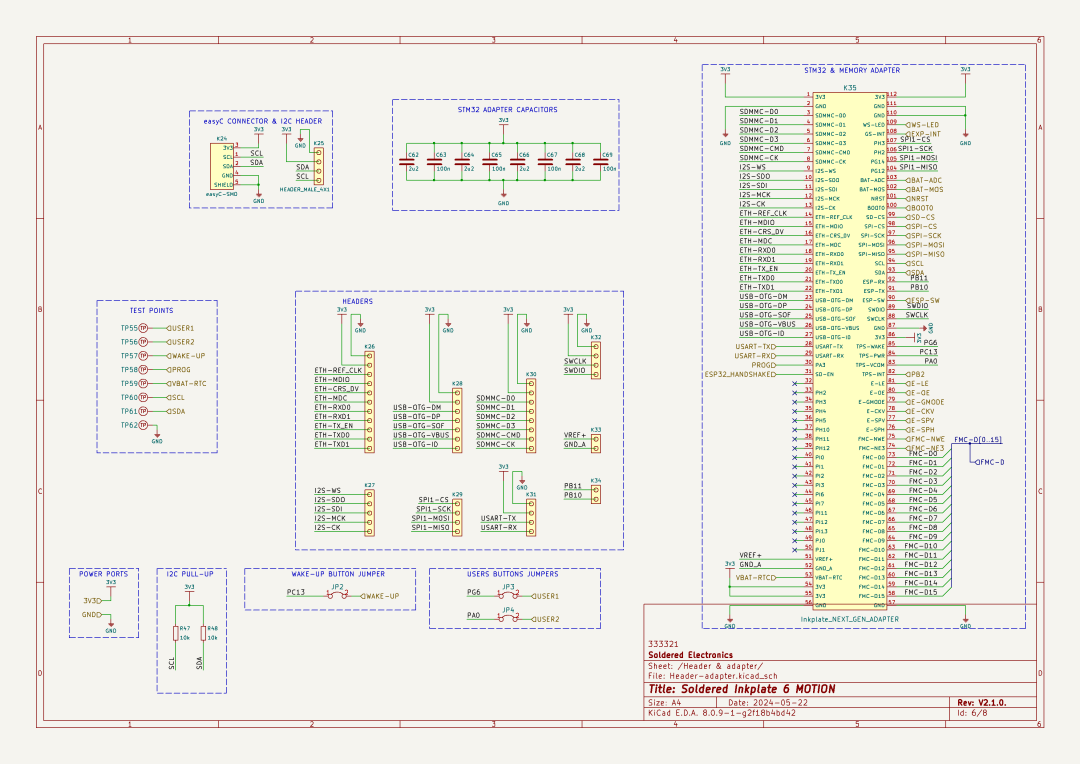Click the 'I2C PULL-UP' section title
The width and height of the screenshot is (1080, 764).
coord(190,574)
